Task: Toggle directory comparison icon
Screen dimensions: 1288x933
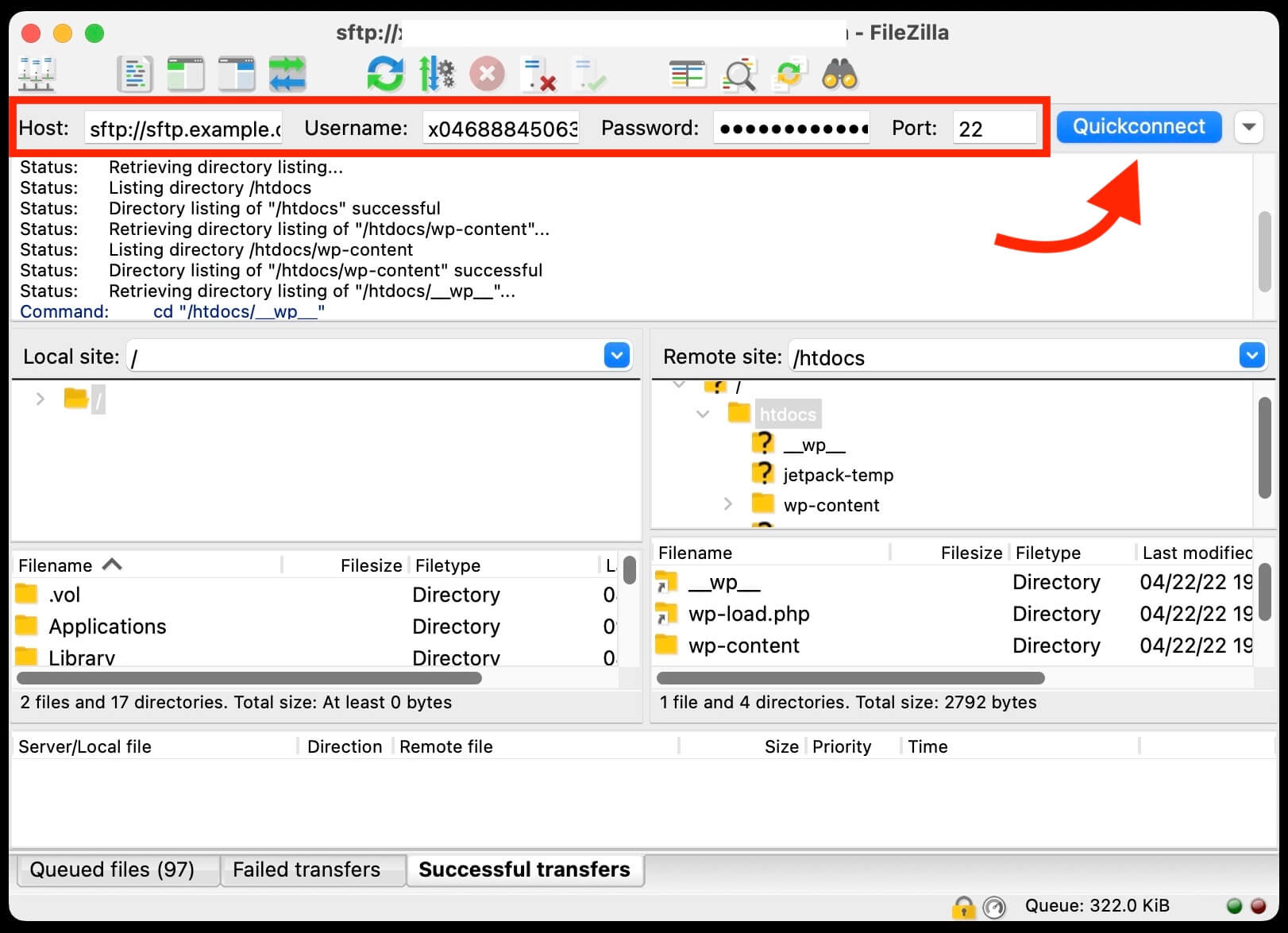Action: pos(738,75)
